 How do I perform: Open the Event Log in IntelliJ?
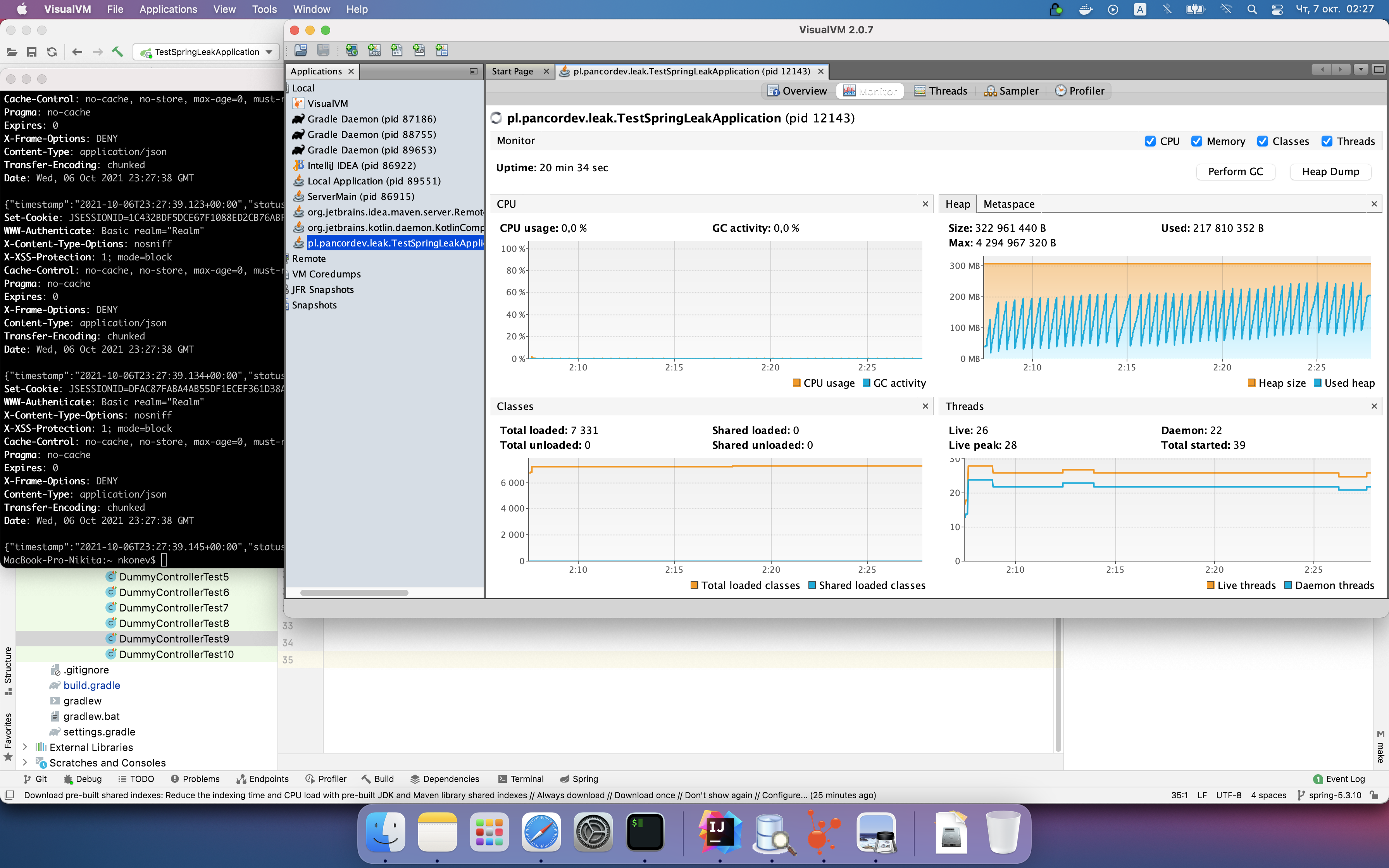pos(1339,779)
